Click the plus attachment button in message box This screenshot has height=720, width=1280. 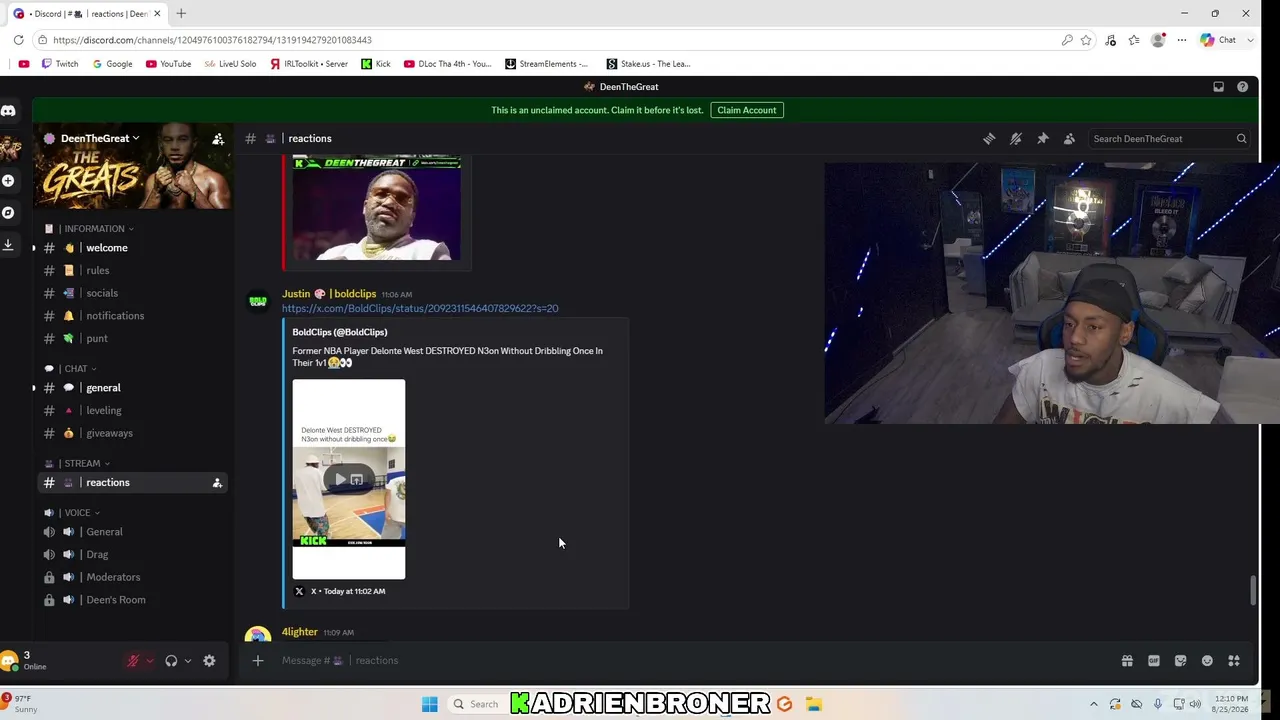[x=257, y=661]
